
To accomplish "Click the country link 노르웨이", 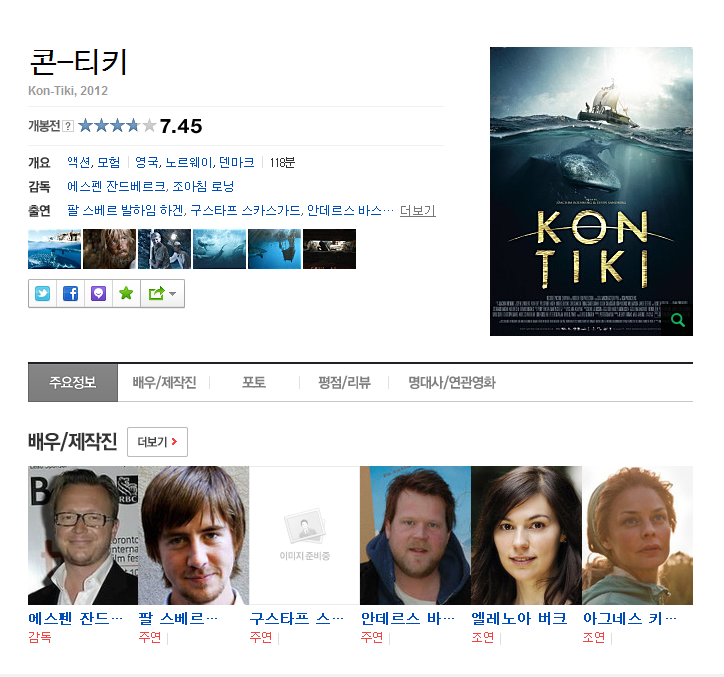I will [189, 162].
